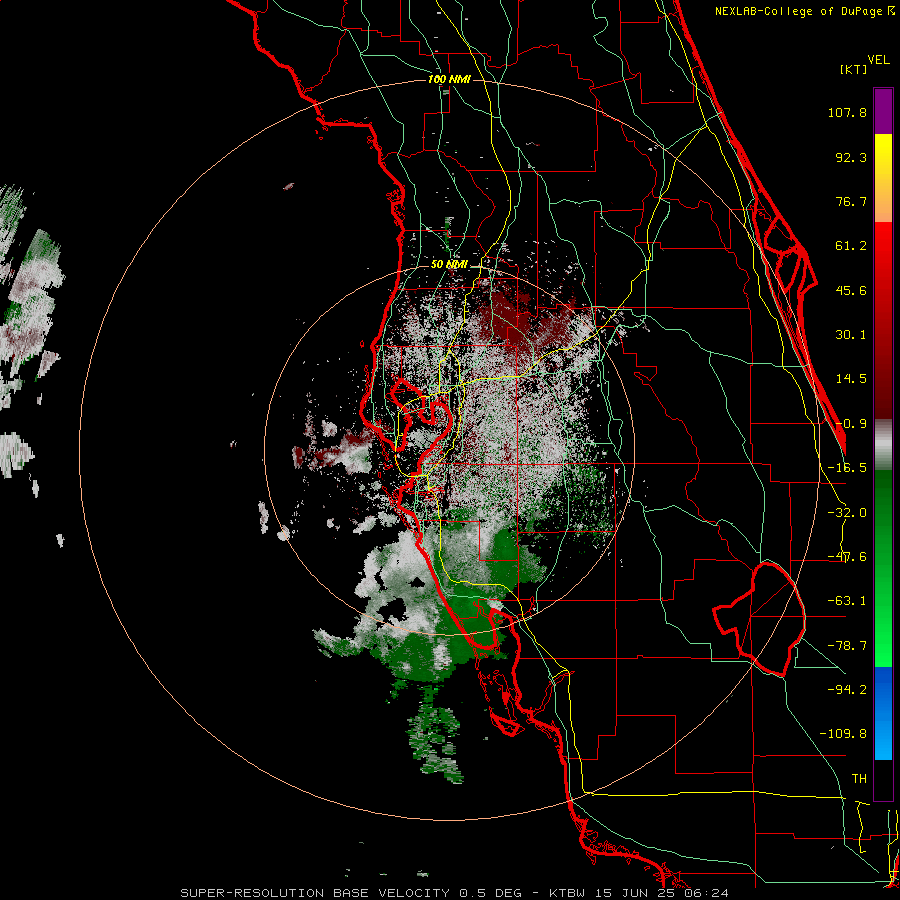This screenshot has width=900, height=900.
Task: Click the 45.6 scale label
Action: (x=851, y=290)
